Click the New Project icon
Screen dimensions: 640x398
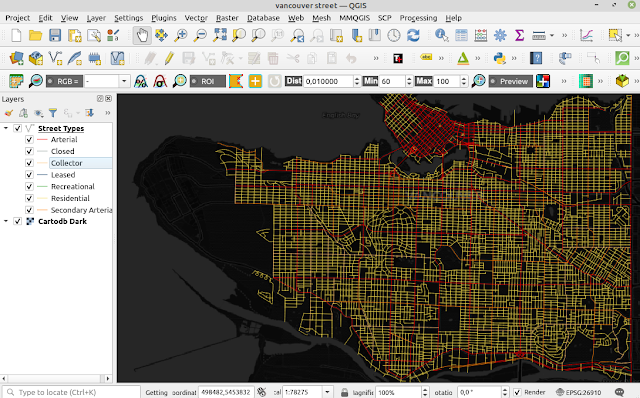tap(16, 36)
